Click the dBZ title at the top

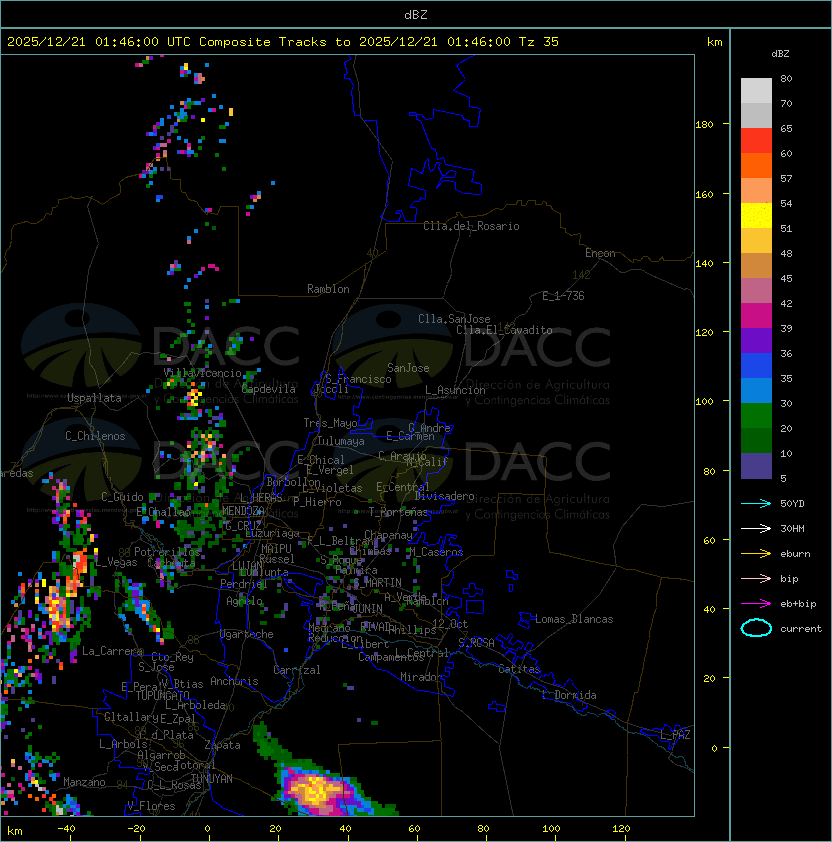tap(416, 14)
